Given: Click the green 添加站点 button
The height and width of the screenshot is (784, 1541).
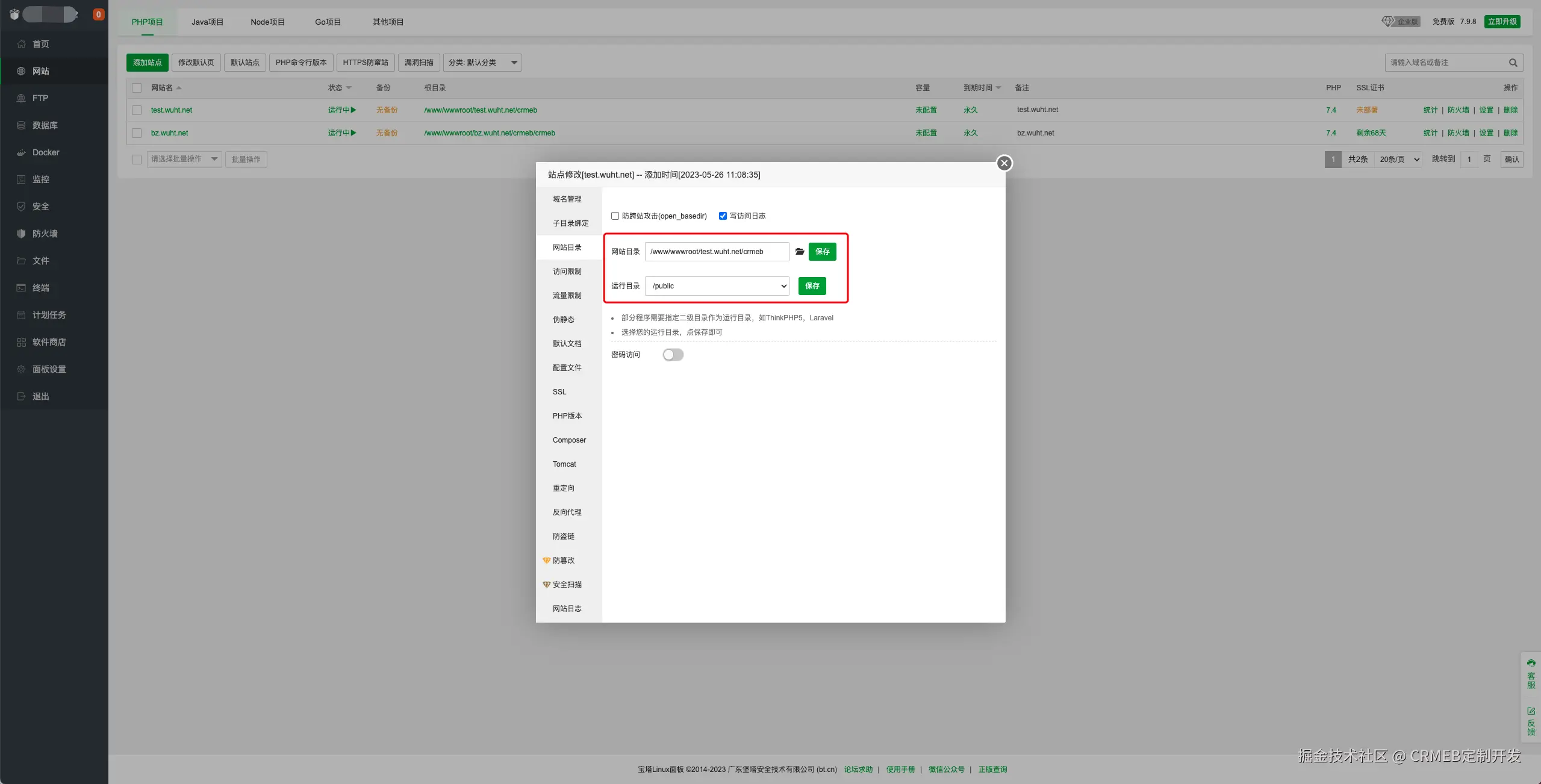Looking at the screenshot, I should (147, 63).
